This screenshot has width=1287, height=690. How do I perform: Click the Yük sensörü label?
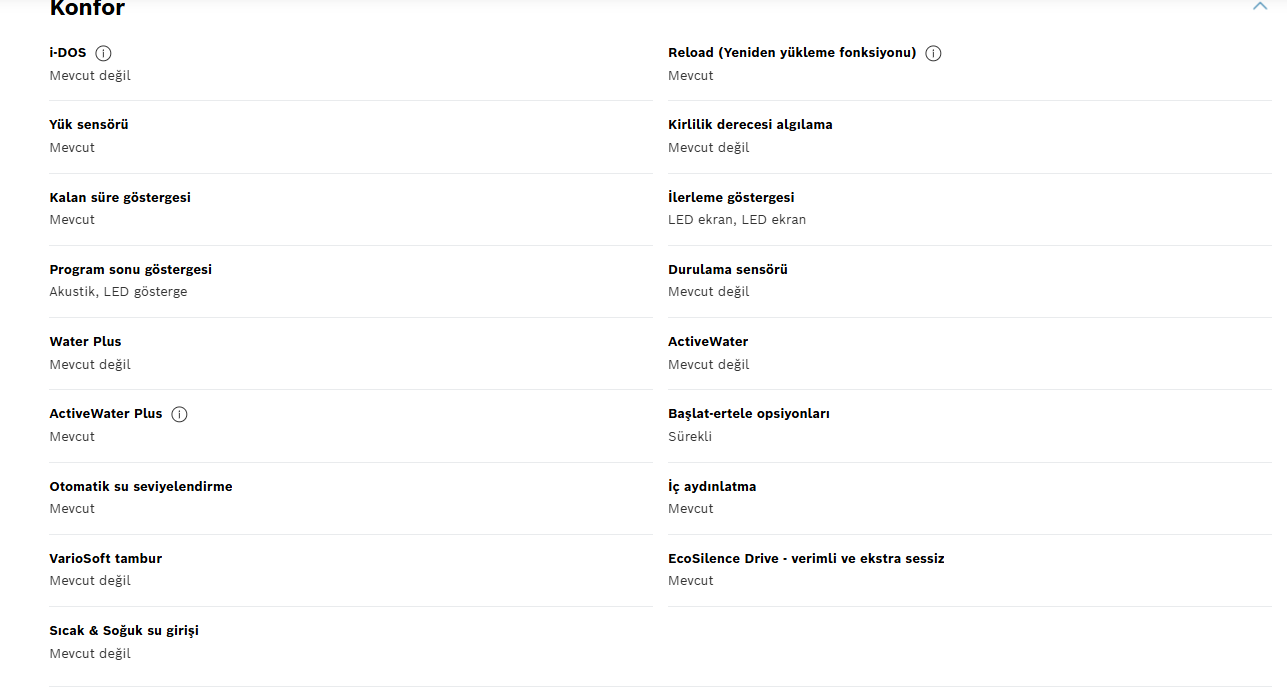pyautogui.click(x=89, y=125)
